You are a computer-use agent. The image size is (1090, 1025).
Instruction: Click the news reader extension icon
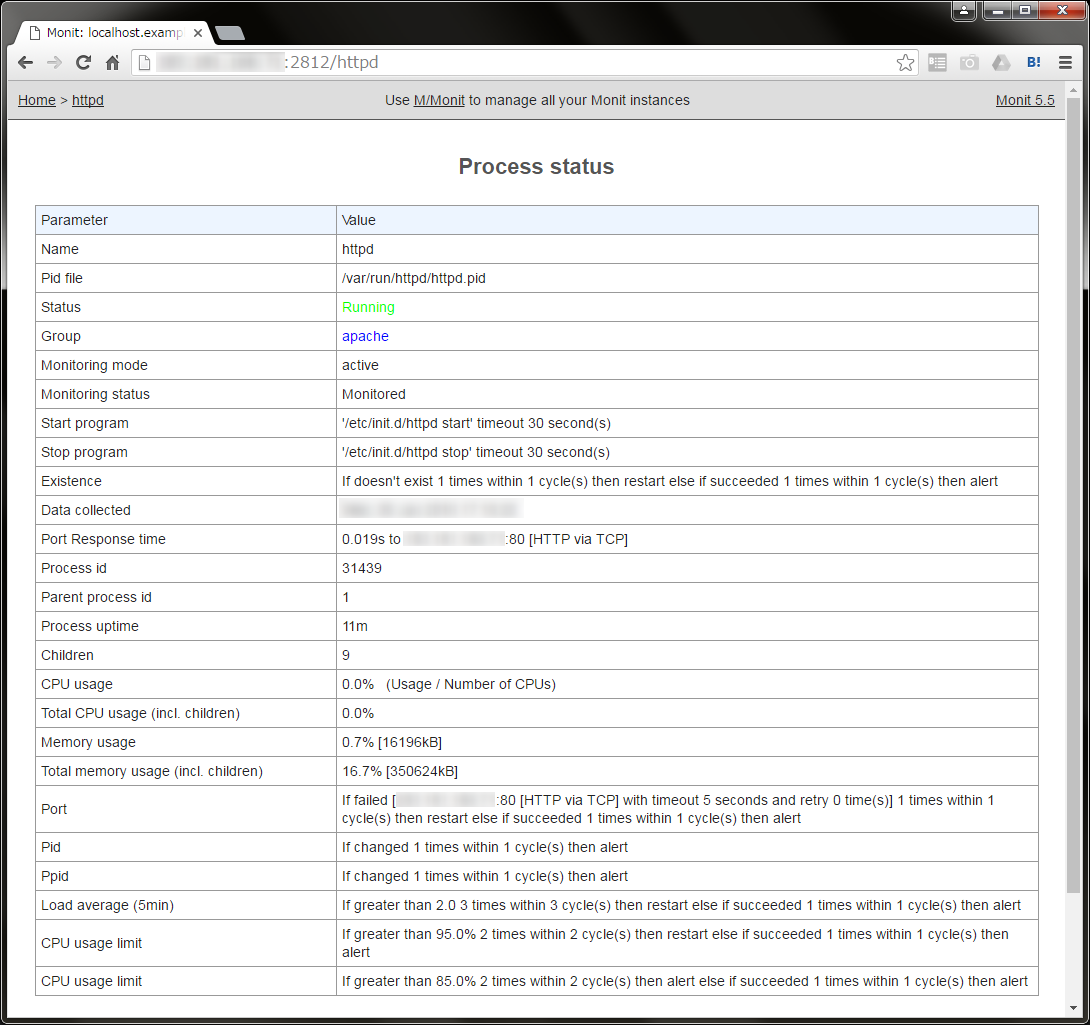(937, 63)
